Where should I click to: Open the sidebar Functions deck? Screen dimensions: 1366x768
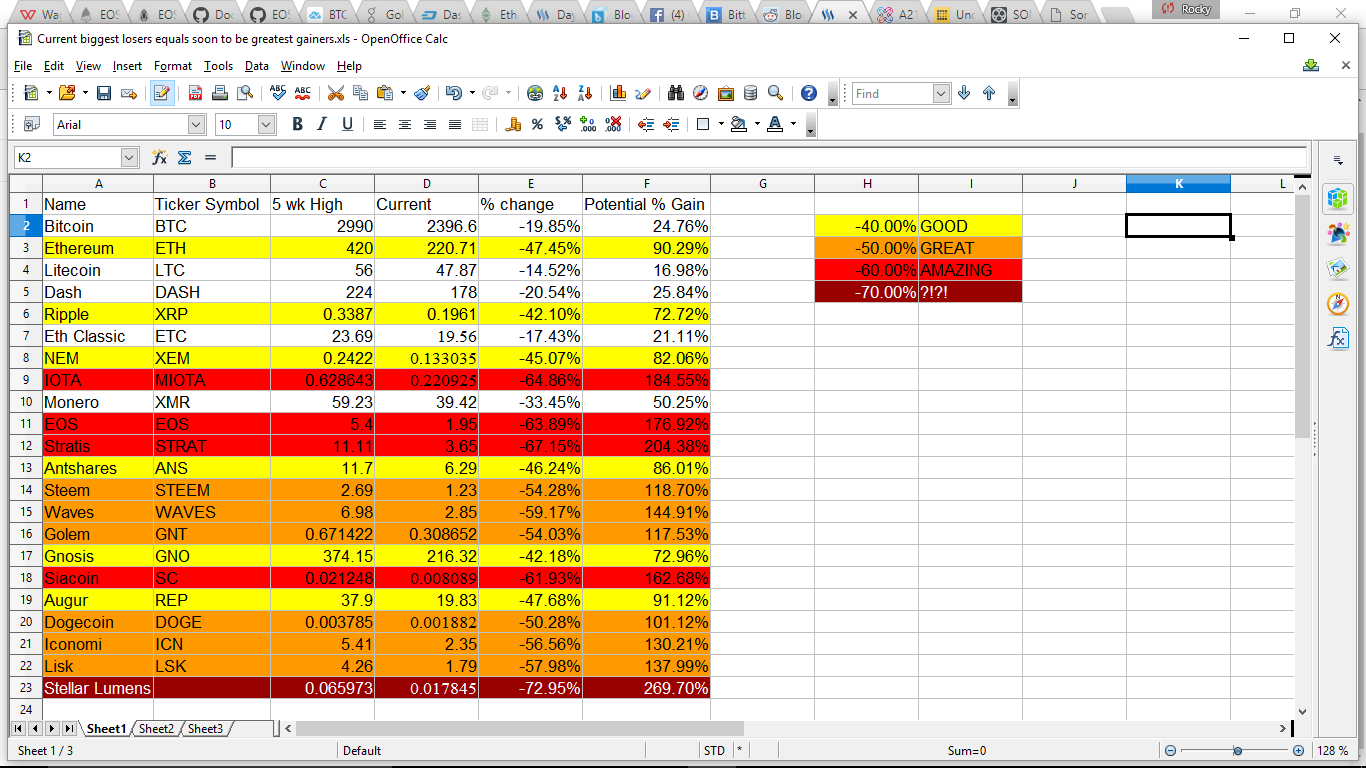coord(1338,338)
